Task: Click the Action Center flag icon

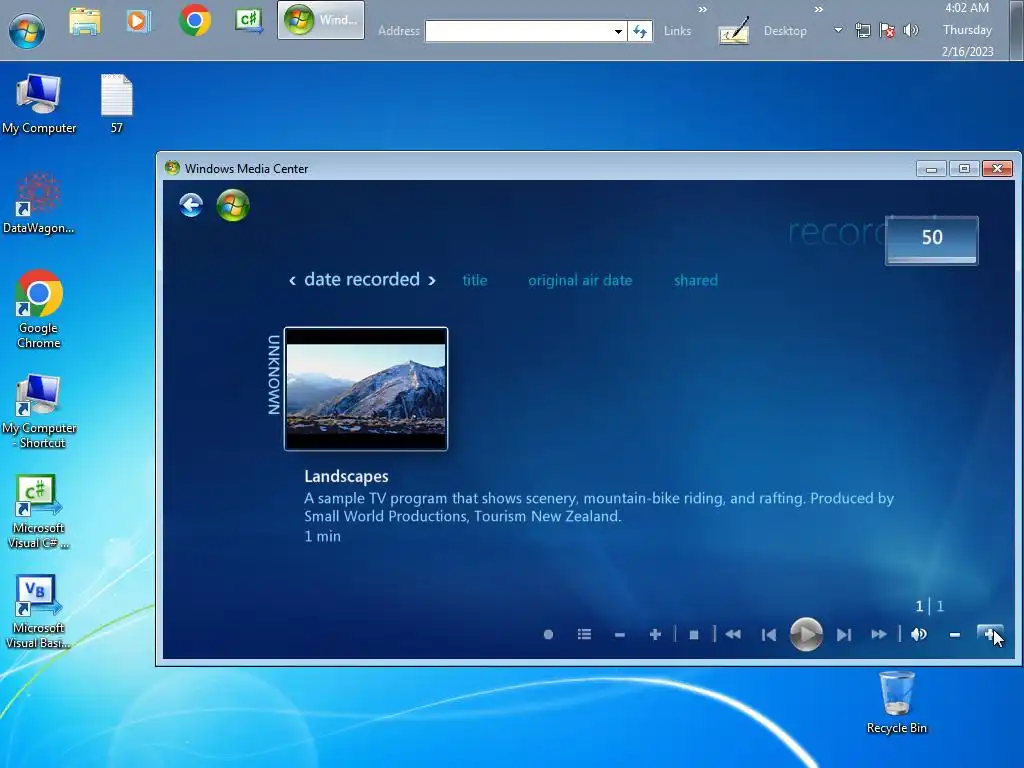Action: [x=887, y=30]
